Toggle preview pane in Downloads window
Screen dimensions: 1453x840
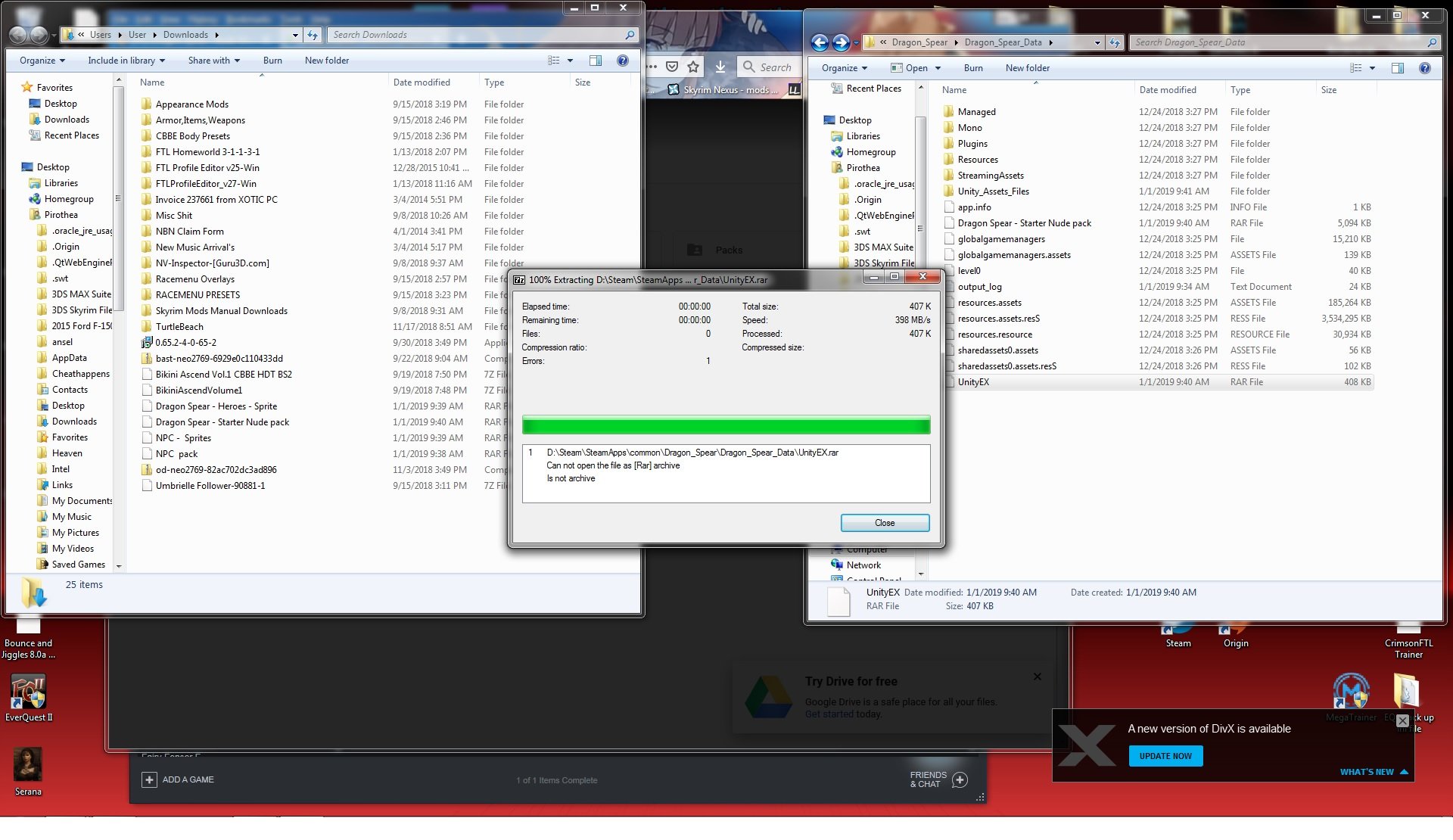coord(596,61)
